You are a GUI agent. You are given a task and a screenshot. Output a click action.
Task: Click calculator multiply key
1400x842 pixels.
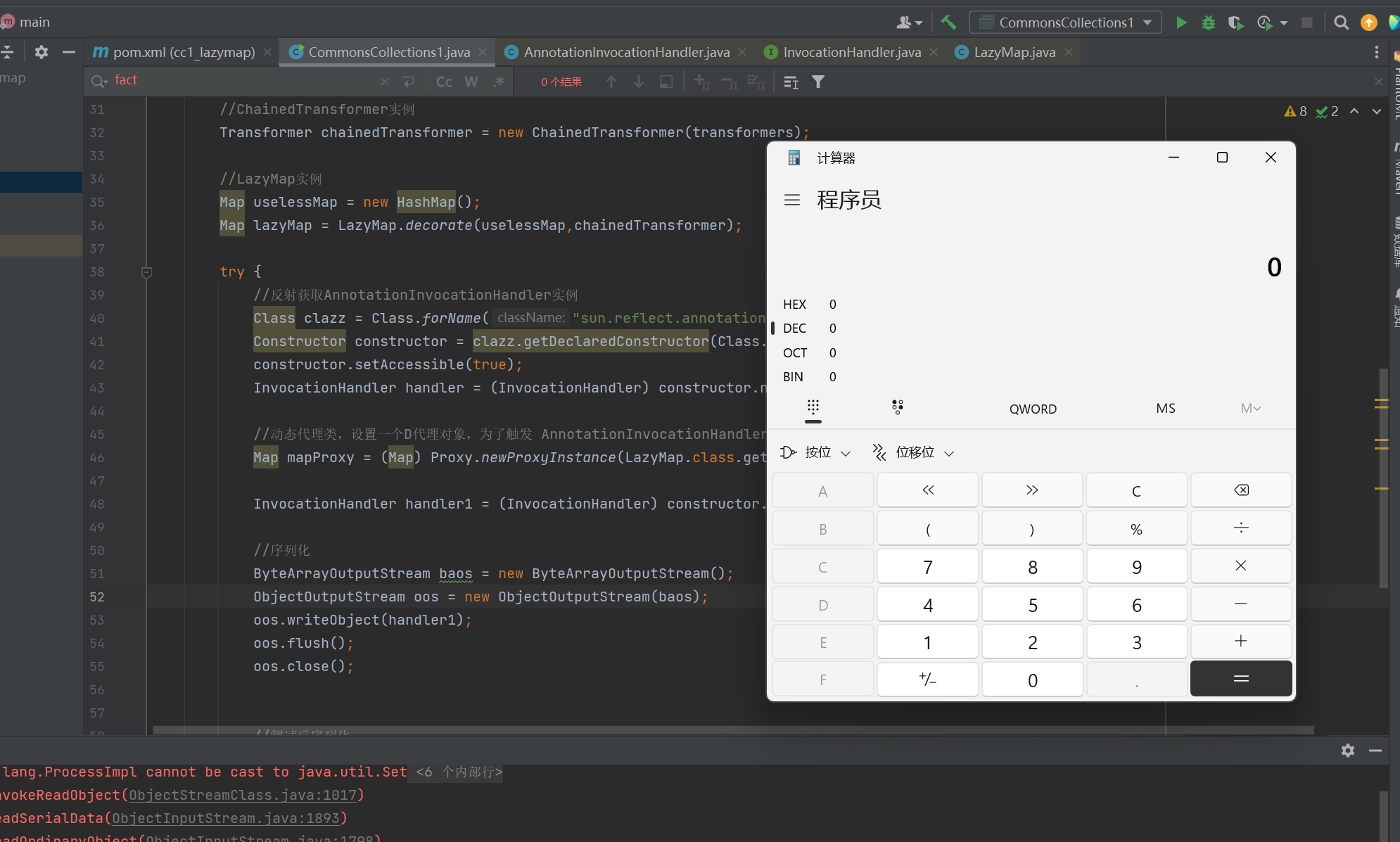[1240, 566]
